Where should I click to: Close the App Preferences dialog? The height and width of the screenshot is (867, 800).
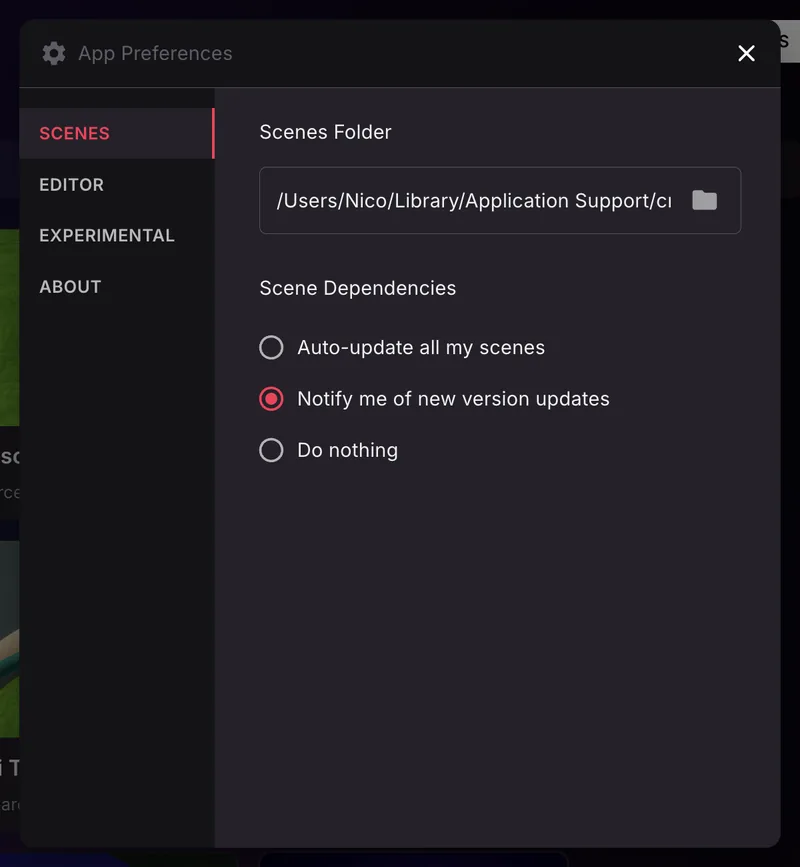746,54
